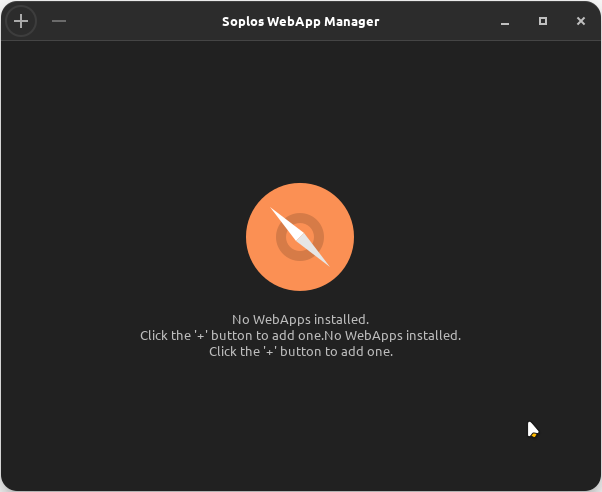The height and width of the screenshot is (492, 602).
Task: Maximize the Soplos WebApp Manager window
Action: pos(543,21)
